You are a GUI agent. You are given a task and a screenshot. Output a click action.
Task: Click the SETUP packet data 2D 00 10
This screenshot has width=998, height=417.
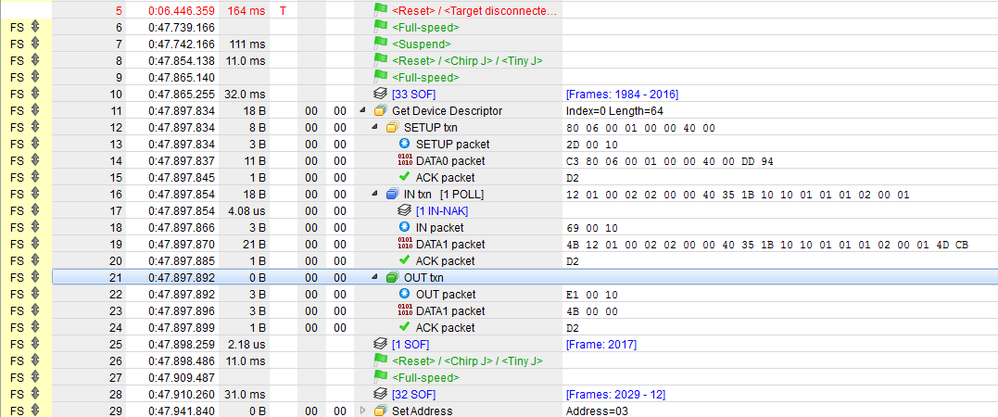(591, 145)
